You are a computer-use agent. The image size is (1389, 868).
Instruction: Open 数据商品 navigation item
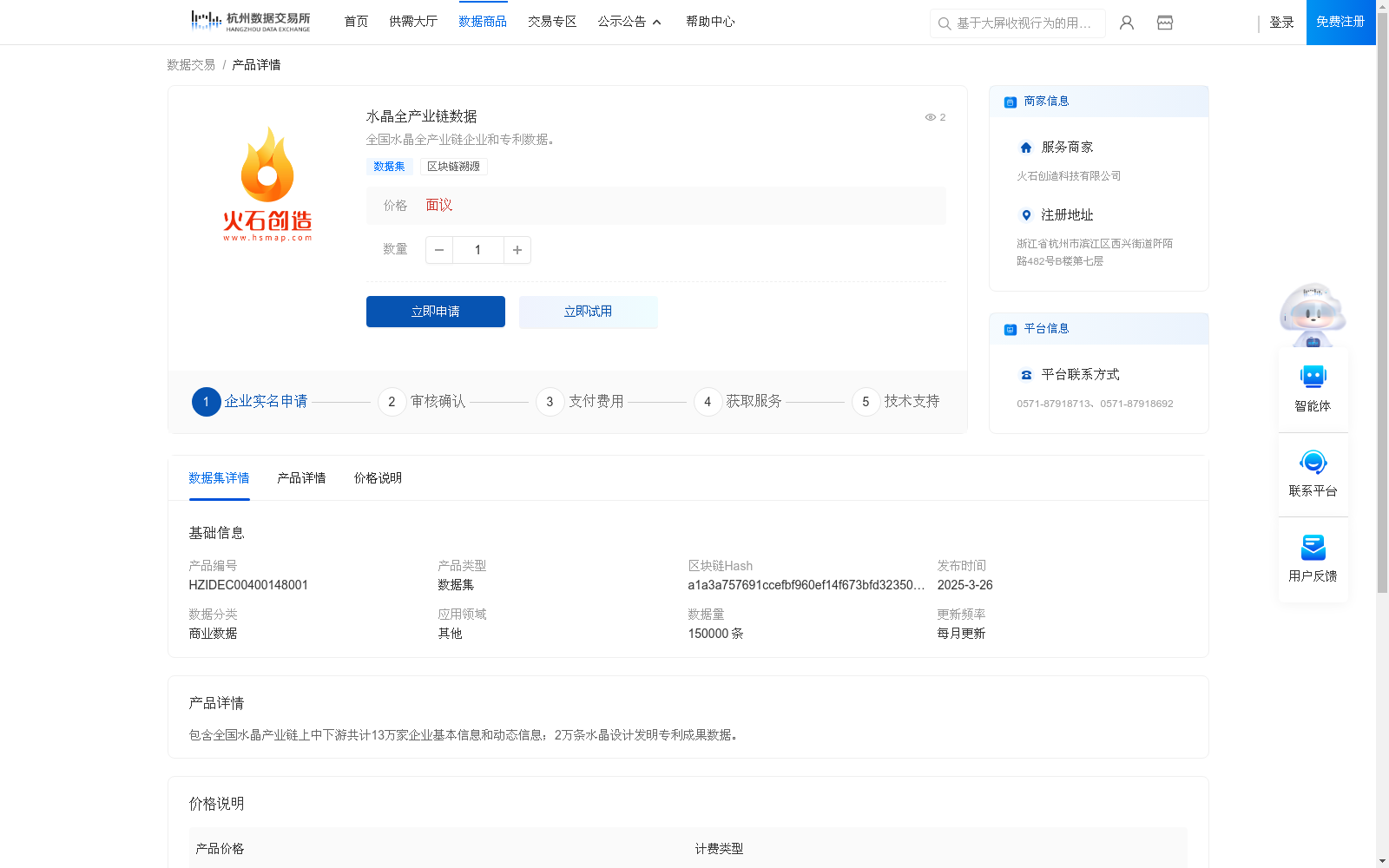(483, 22)
